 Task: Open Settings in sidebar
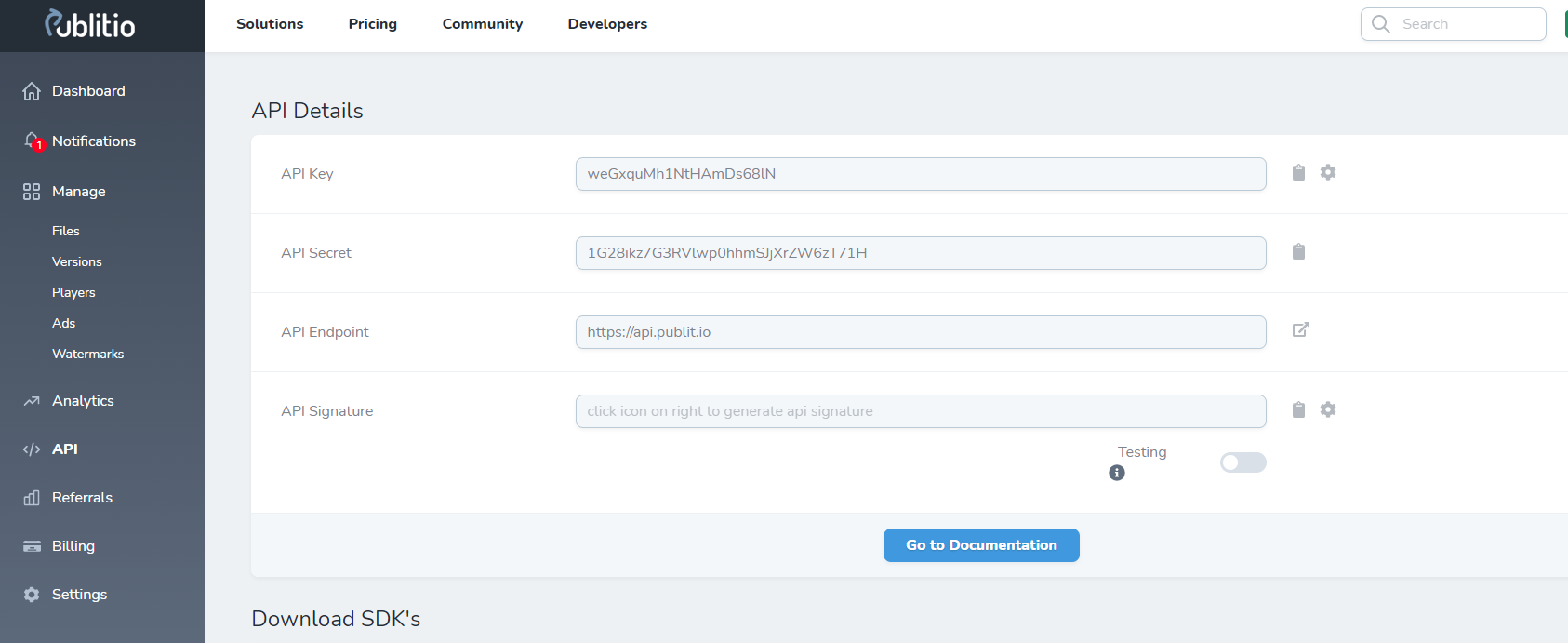pos(79,595)
